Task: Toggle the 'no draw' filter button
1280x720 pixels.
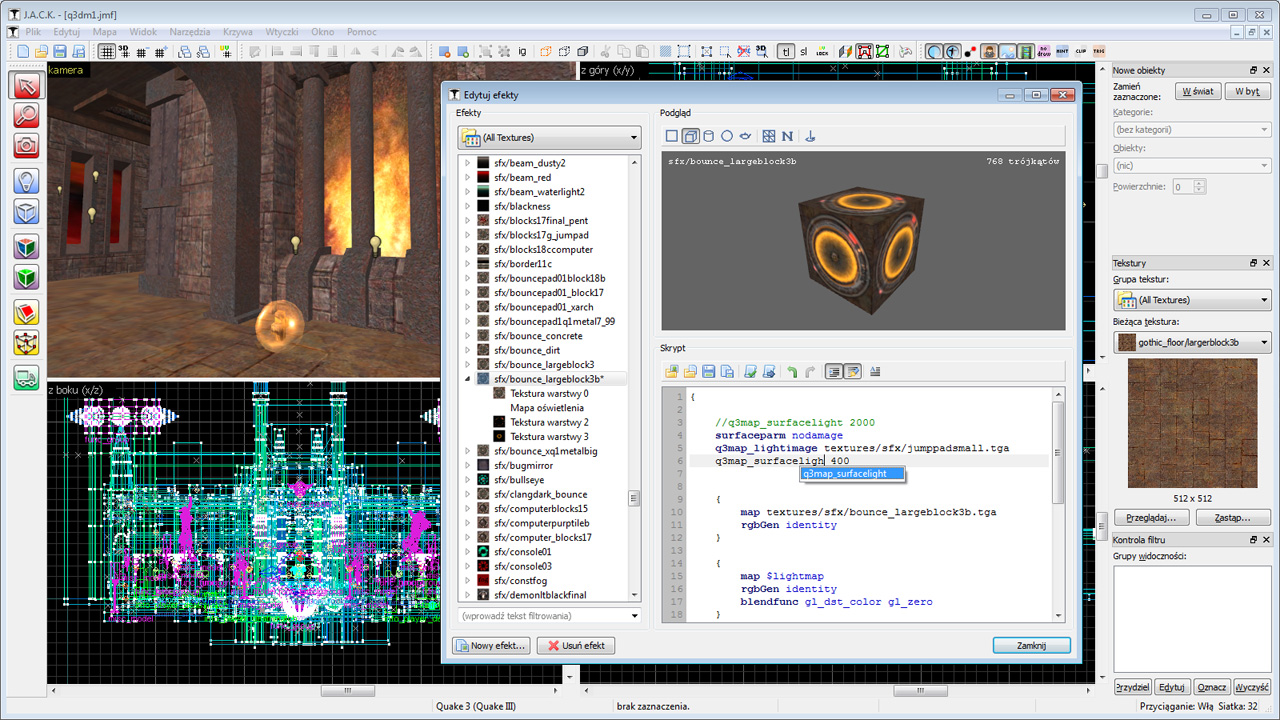Action: (x=1044, y=51)
